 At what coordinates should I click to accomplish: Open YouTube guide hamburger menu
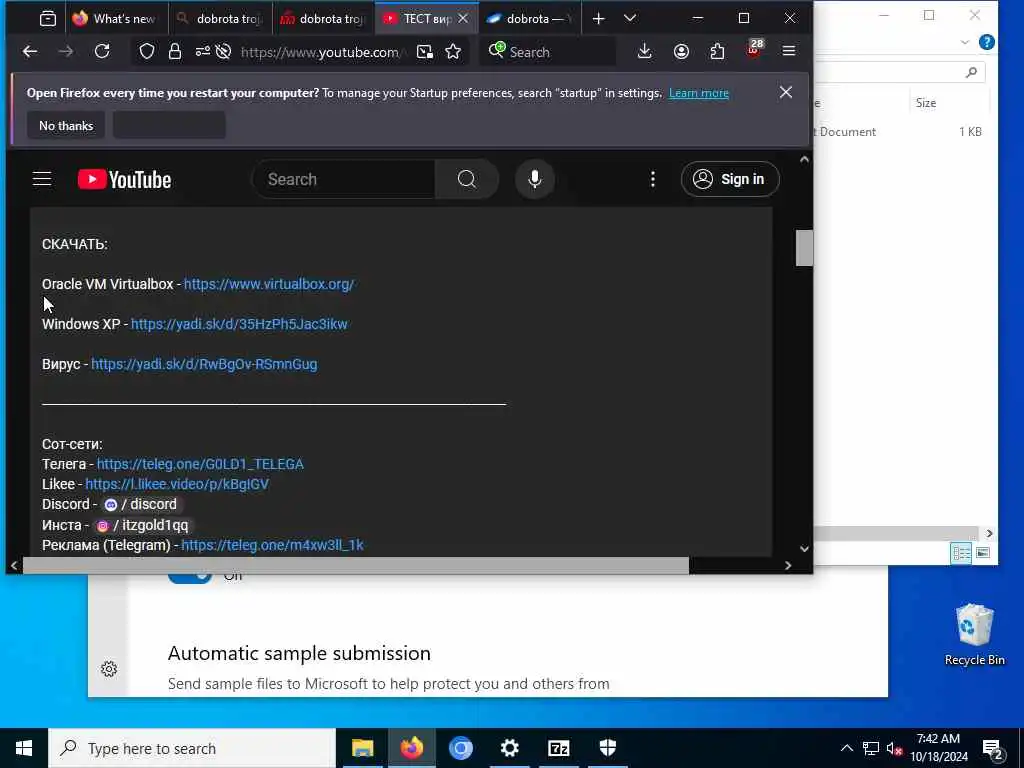(x=42, y=179)
